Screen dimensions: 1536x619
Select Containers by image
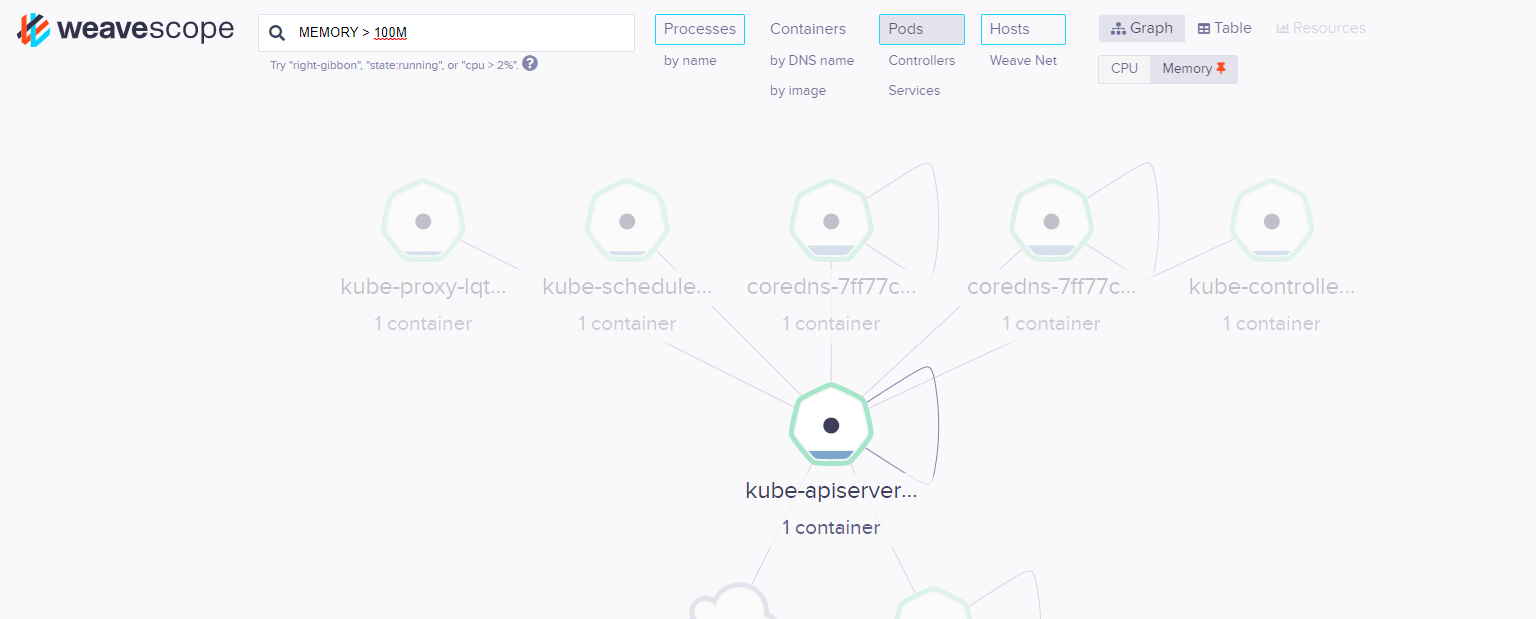pyautogui.click(x=798, y=90)
